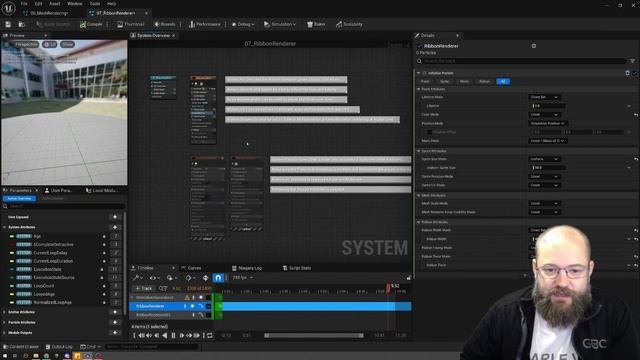Open the Scalability toolbar option

(x=349, y=24)
